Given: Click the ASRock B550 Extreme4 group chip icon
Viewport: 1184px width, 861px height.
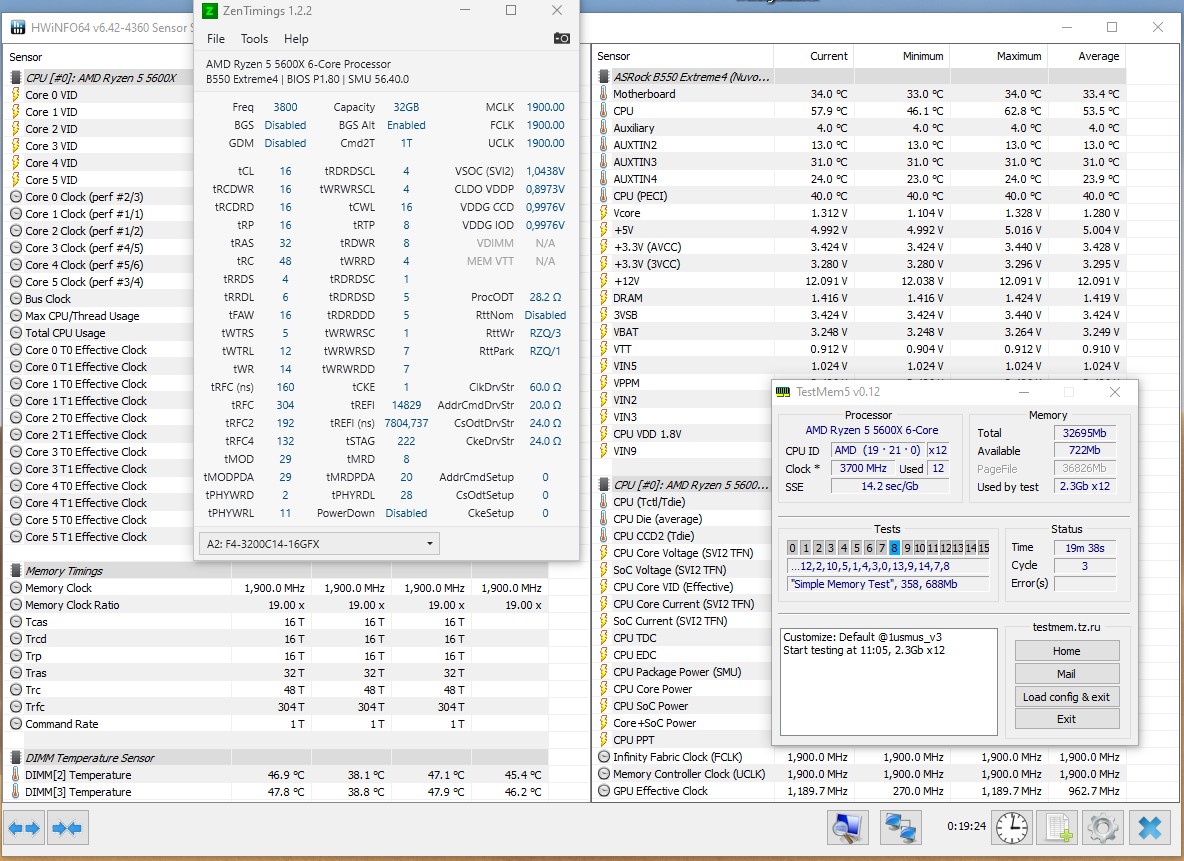Looking at the screenshot, I should pos(603,76).
